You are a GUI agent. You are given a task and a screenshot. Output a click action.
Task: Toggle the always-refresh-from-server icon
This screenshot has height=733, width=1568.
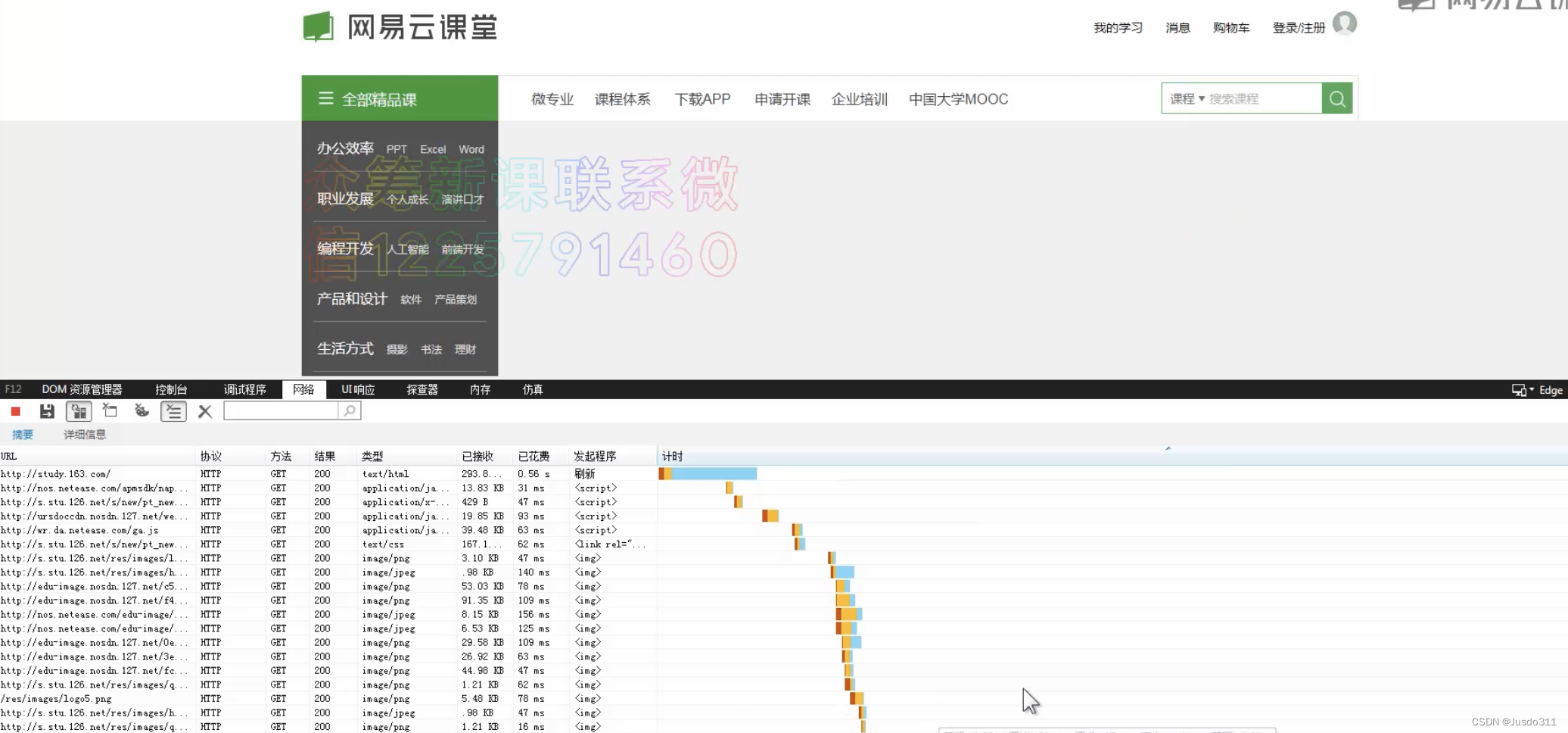(x=79, y=411)
